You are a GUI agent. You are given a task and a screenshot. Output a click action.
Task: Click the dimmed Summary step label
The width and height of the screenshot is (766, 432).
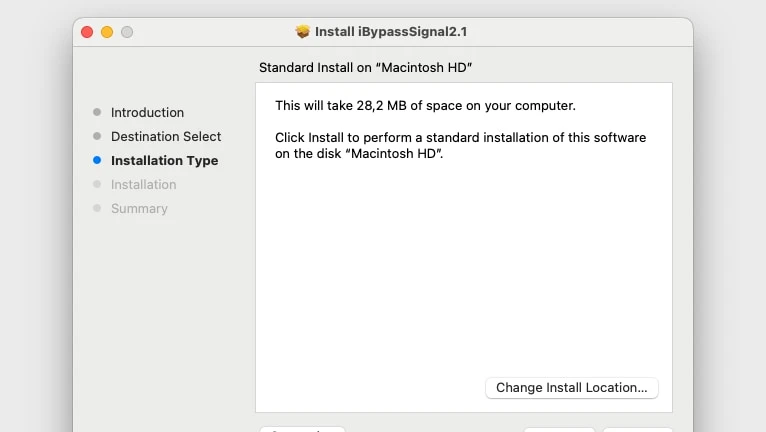click(x=139, y=209)
